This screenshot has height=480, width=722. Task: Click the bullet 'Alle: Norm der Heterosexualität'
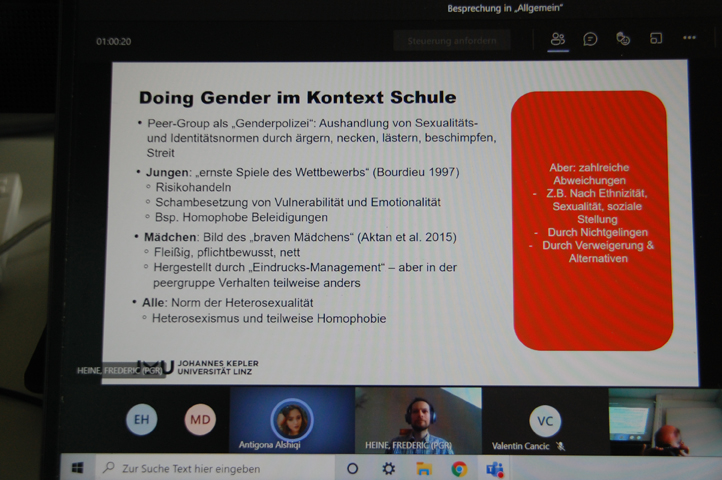pos(227,303)
